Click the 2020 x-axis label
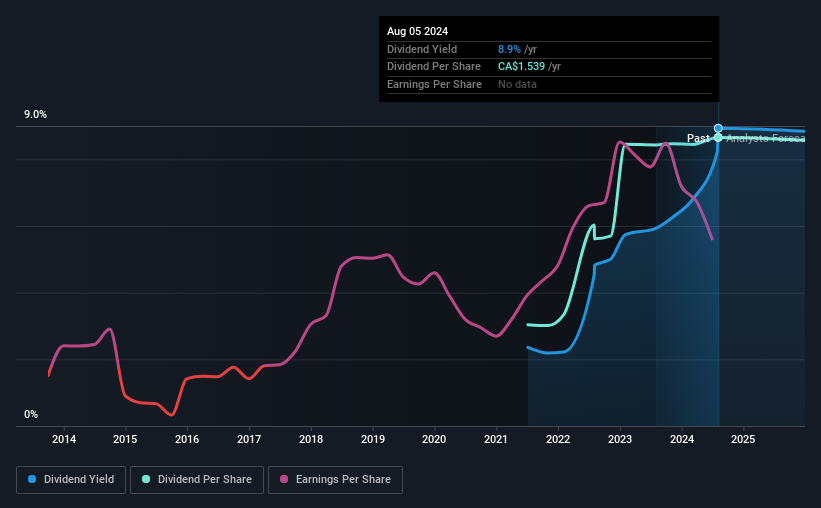Image resolution: width=821 pixels, height=508 pixels. 434,439
